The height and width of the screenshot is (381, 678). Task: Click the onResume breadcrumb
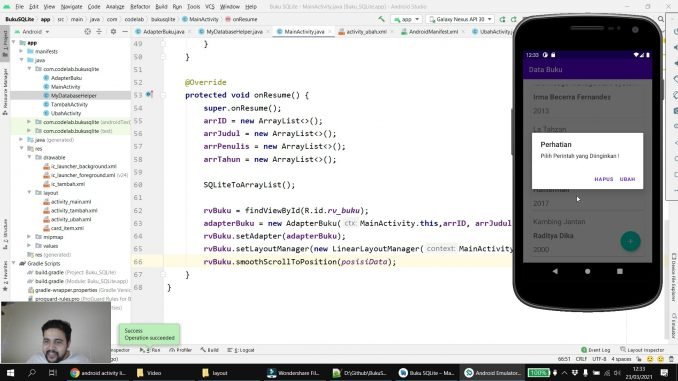(x=241, y=19)
